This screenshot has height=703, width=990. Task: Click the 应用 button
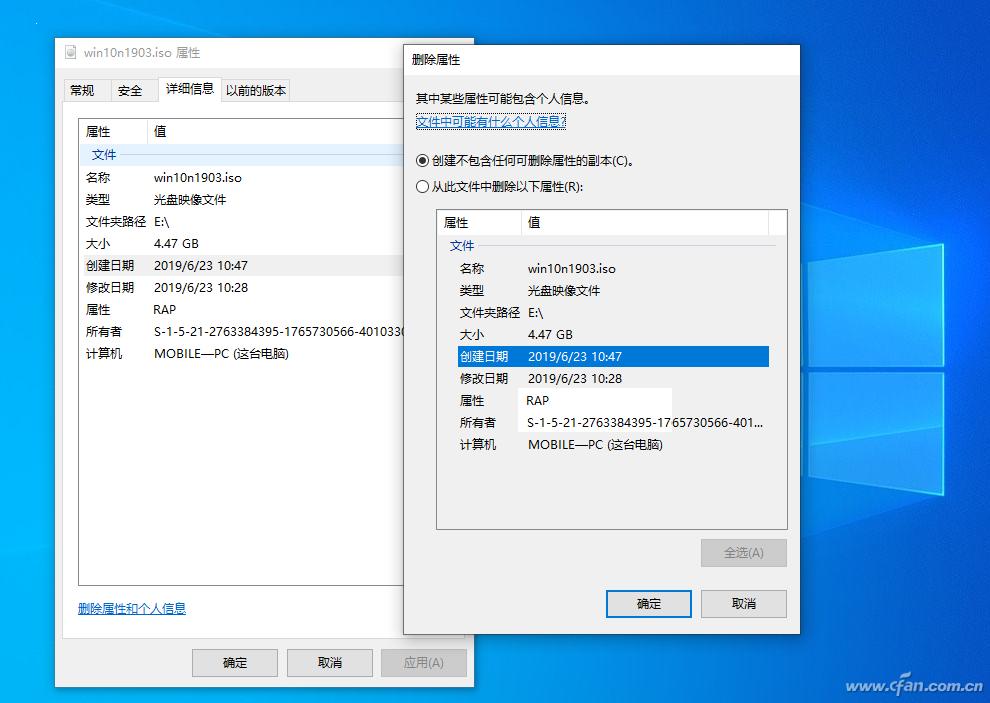point(424,662)
